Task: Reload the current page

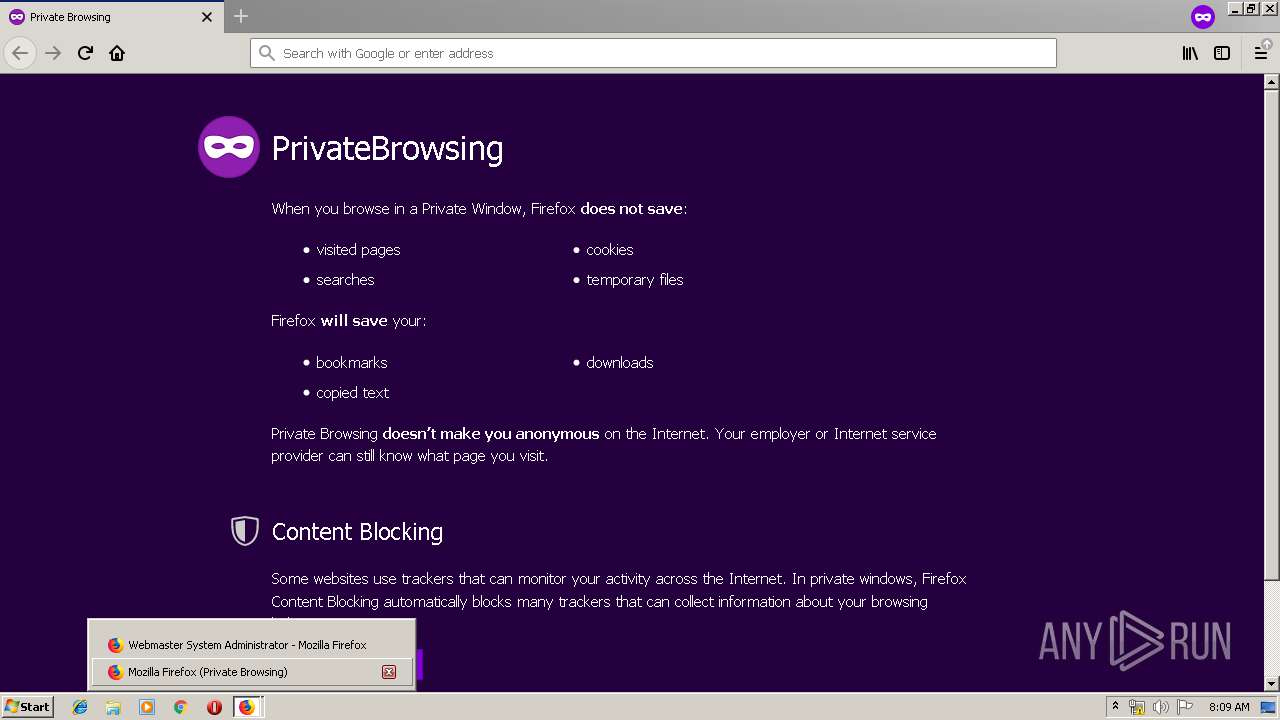Action: tap(85, 53)
